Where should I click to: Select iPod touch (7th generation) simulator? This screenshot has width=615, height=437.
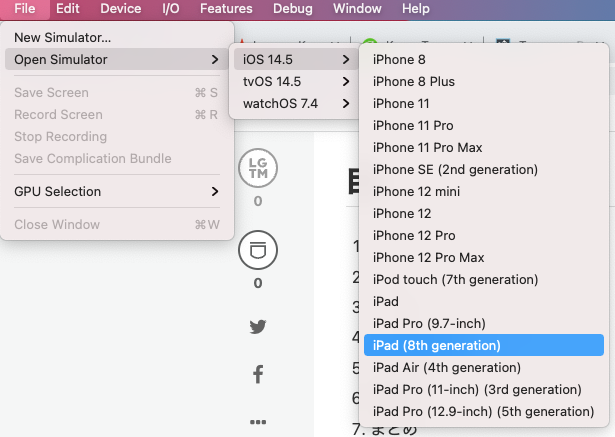pos(484,279)
